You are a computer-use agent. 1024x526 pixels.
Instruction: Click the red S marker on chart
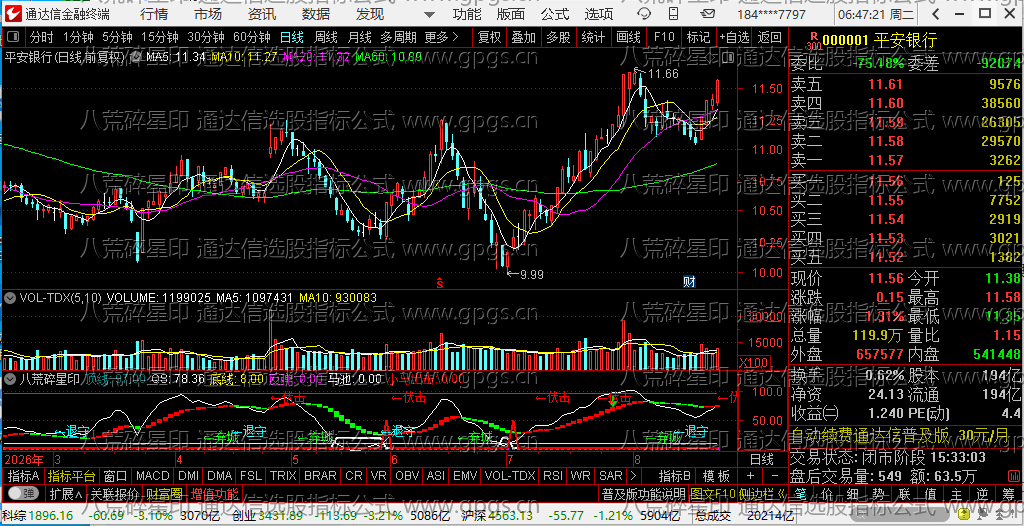click(x=440, y=283)
